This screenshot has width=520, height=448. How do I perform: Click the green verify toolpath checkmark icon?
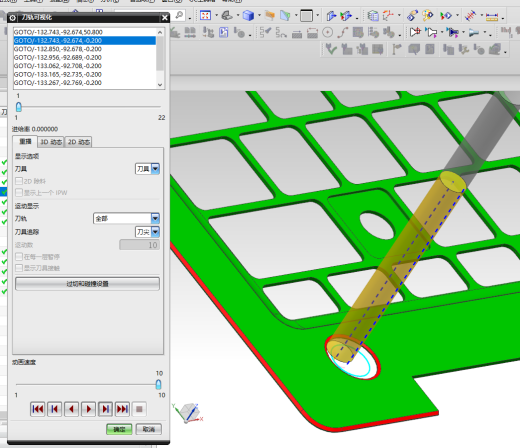331,49
